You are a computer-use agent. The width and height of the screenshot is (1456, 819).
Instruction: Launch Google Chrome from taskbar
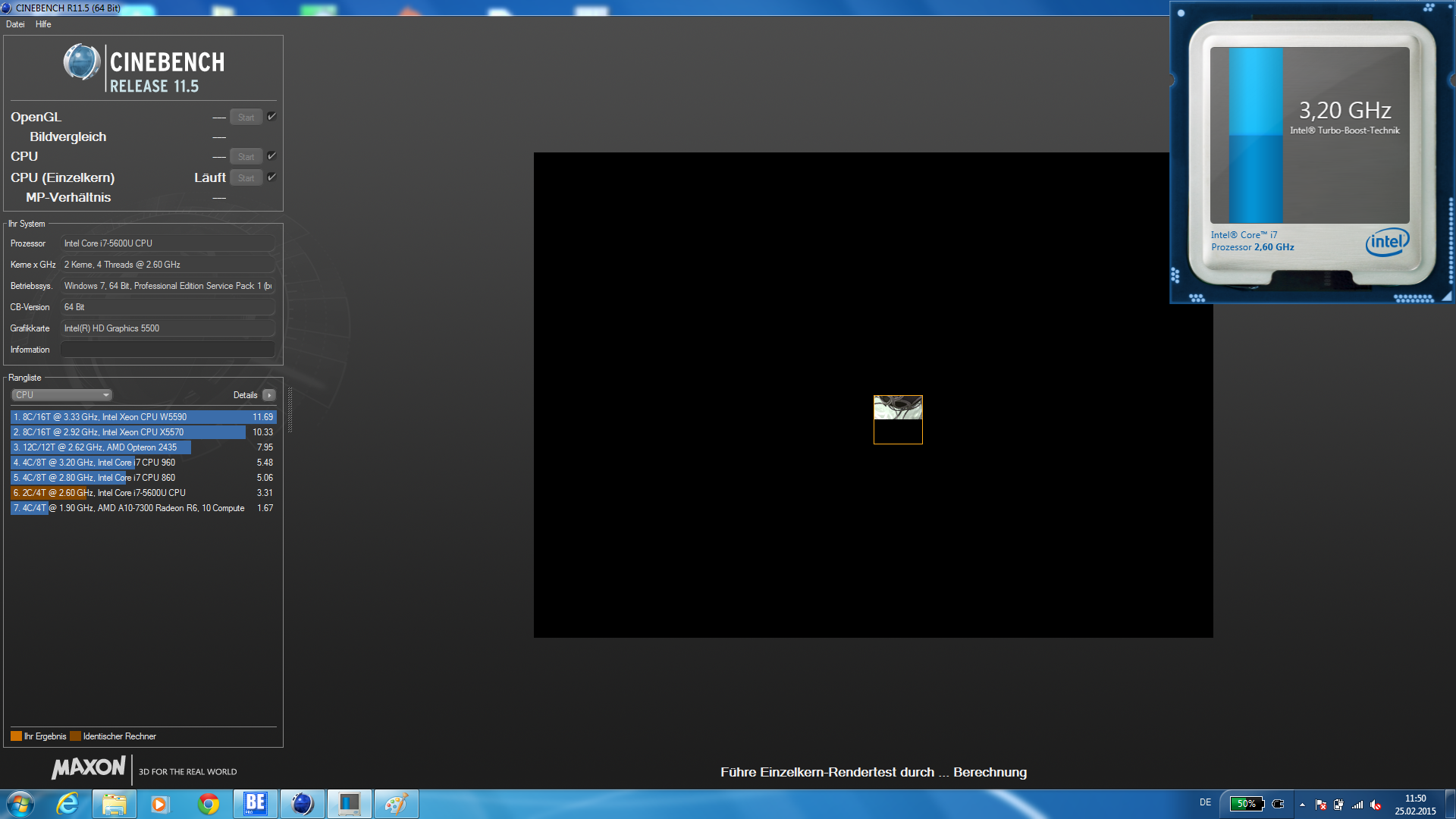pyautogui.click(x=209, y=804)
